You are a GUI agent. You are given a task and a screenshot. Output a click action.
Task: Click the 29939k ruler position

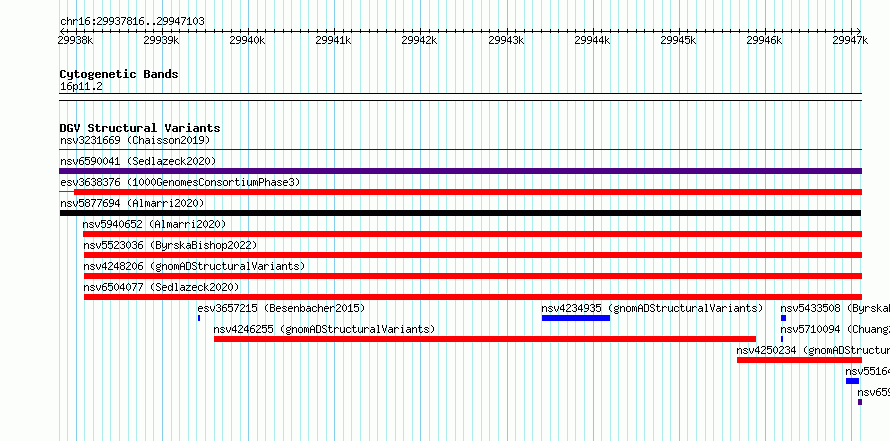tap(161, 40)
